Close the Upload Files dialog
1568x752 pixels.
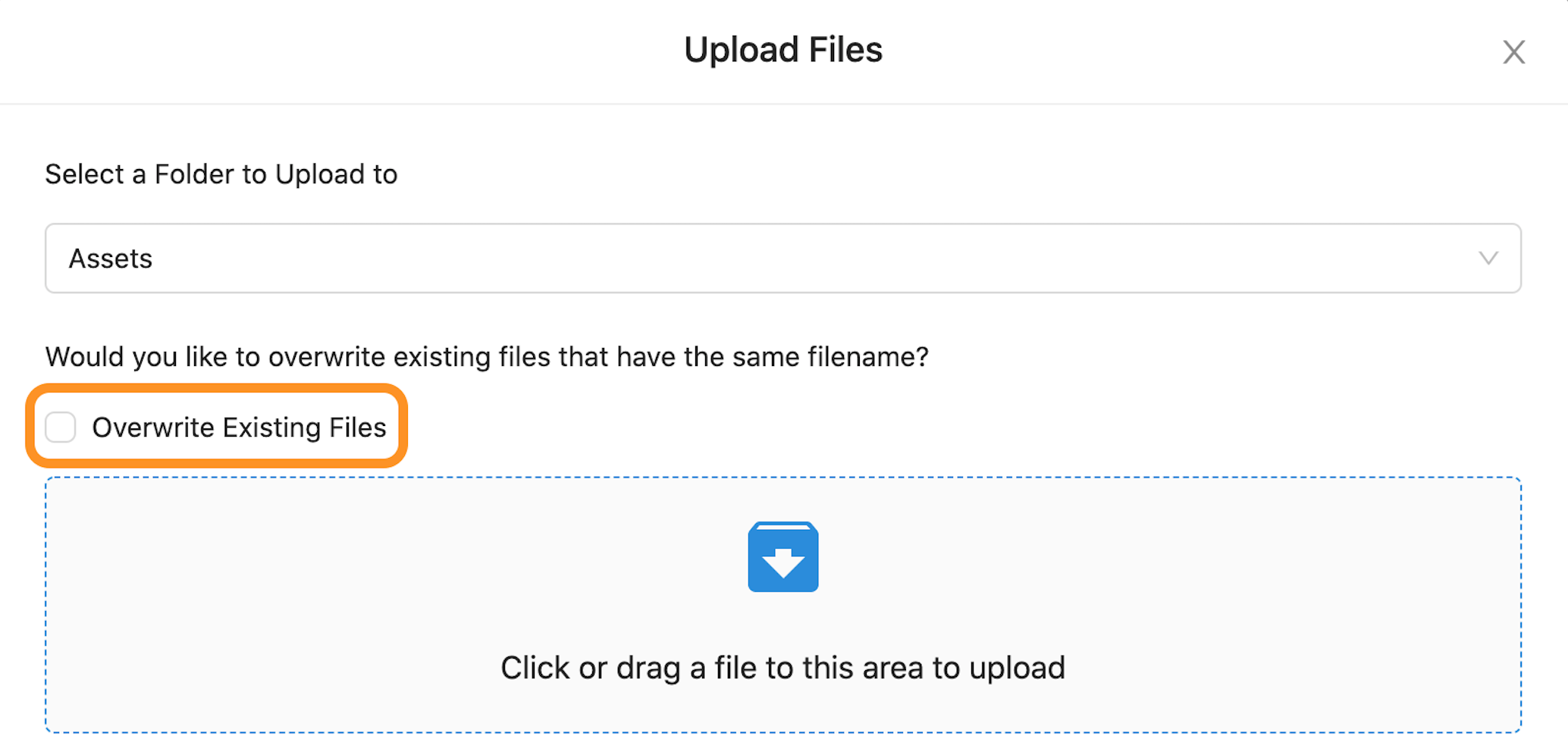tap(1513, 52)
